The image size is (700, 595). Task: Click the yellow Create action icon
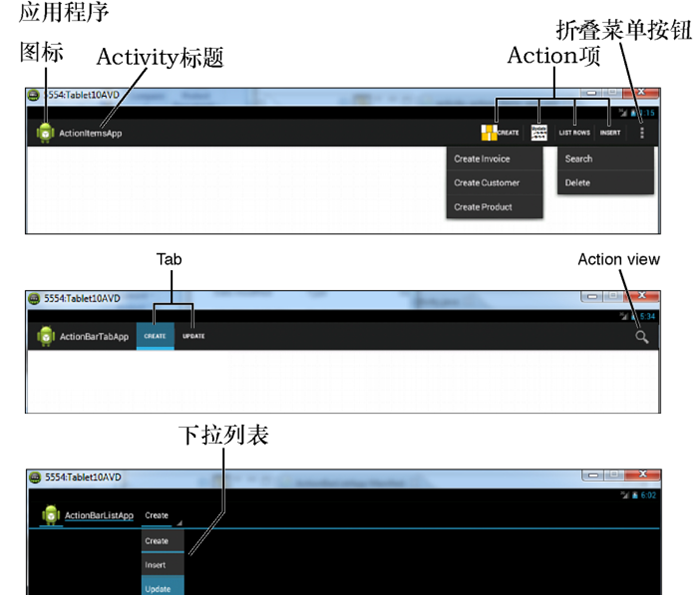pyautogui.click(x=489, y=133)
